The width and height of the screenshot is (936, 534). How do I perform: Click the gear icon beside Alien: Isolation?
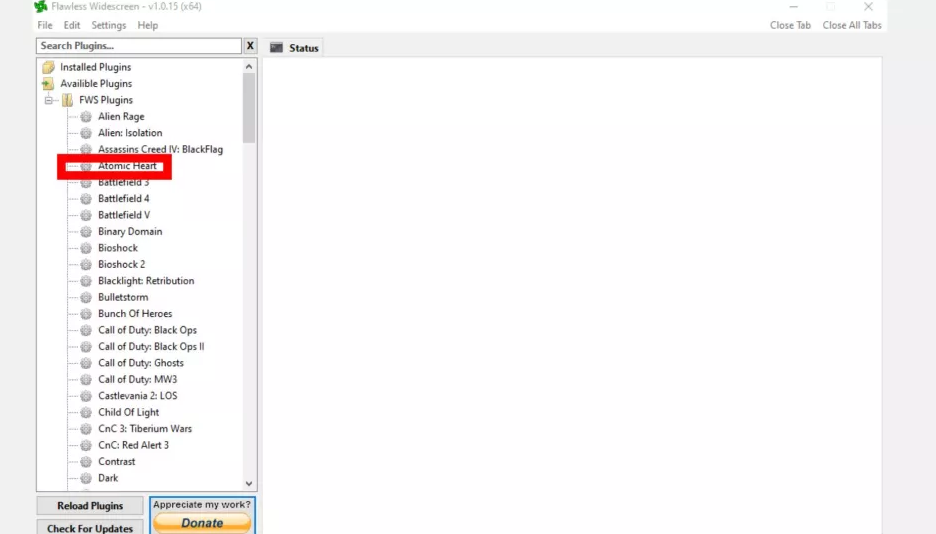86,133
